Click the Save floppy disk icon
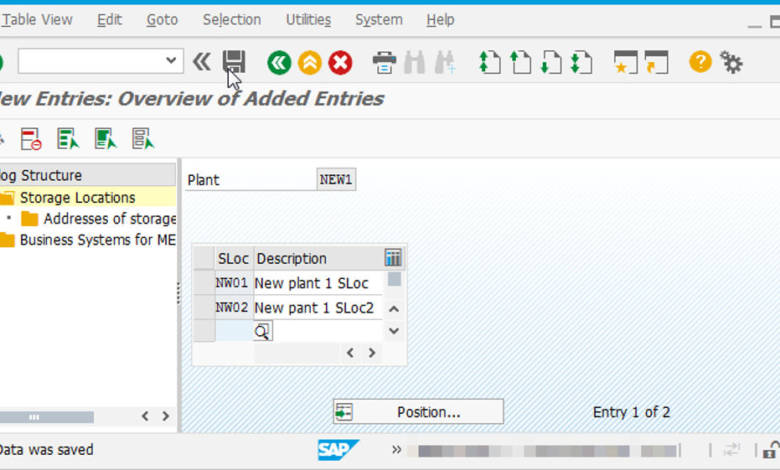This screenshot has width=780, height=470. [x=234, y=62]
